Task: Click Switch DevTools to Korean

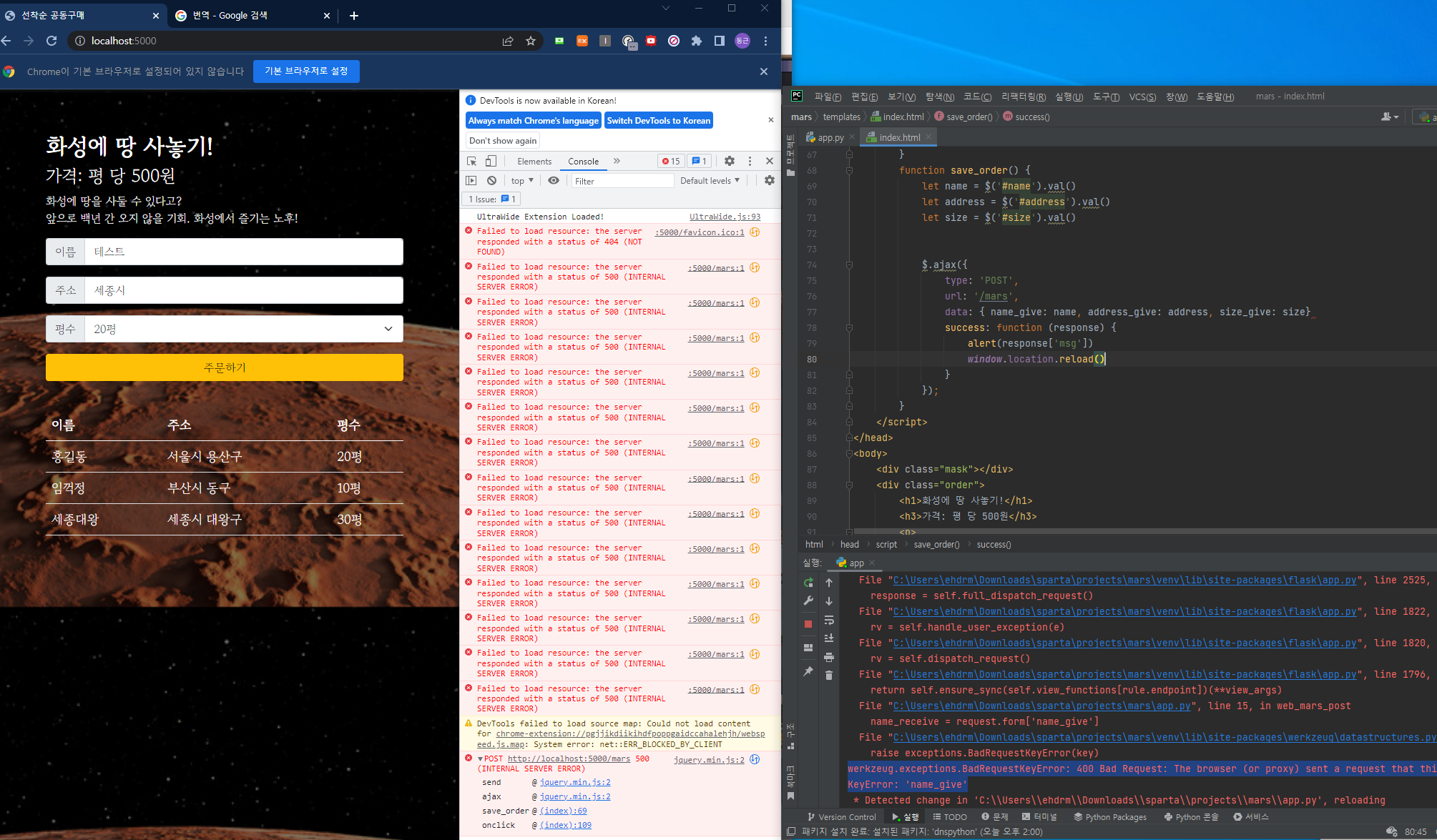Action: [x=659, y=121]
